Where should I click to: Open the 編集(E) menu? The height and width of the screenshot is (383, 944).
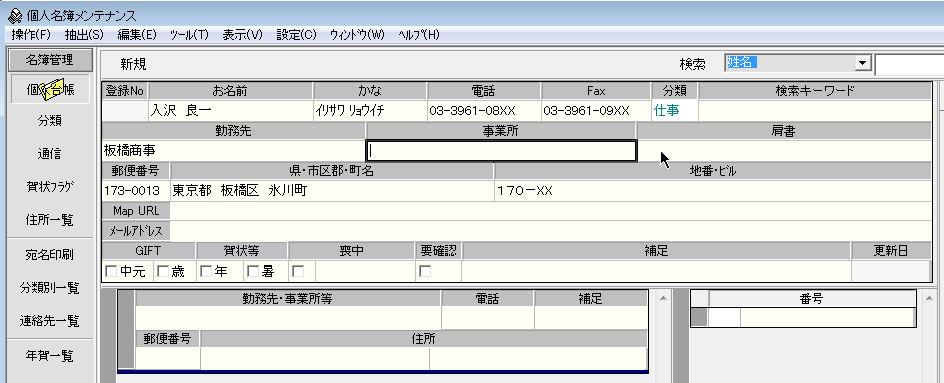click(137, 35)
